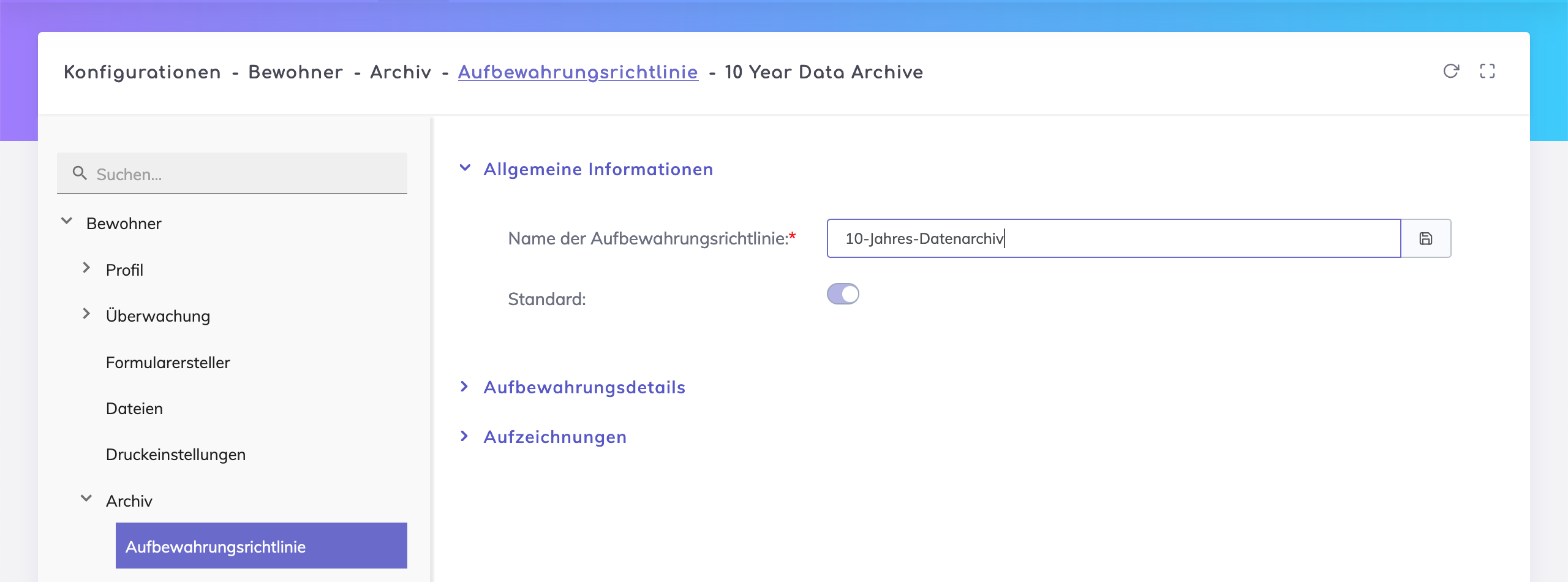Expand the Überwachung tree item

(x=86, y=314)
